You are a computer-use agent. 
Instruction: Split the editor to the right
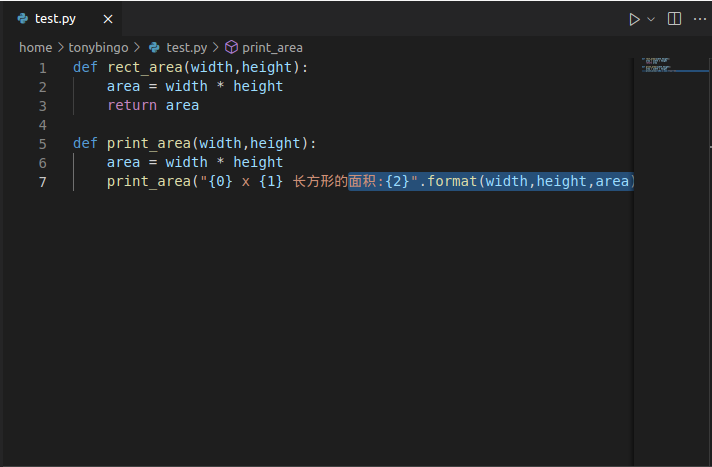pos(675,19)
